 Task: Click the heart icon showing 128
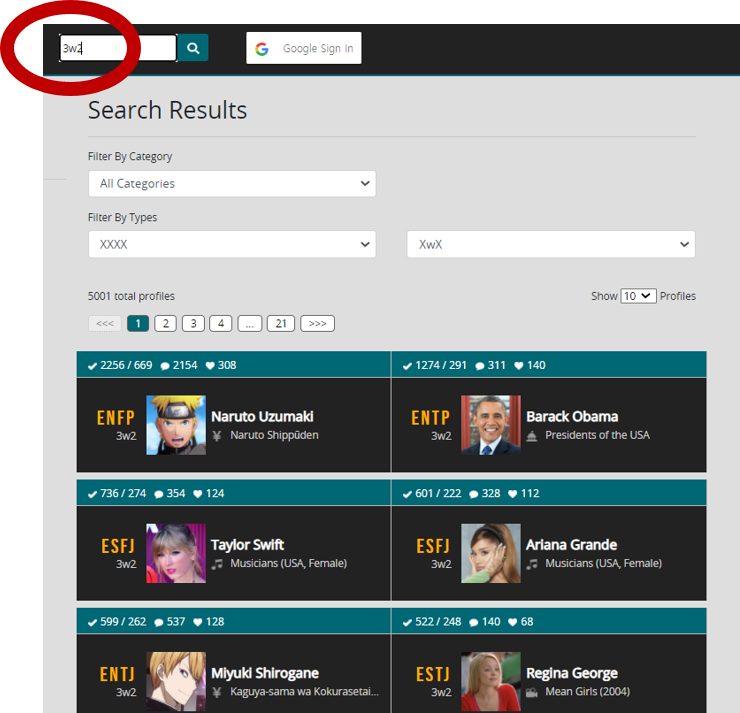pos(198,622)
